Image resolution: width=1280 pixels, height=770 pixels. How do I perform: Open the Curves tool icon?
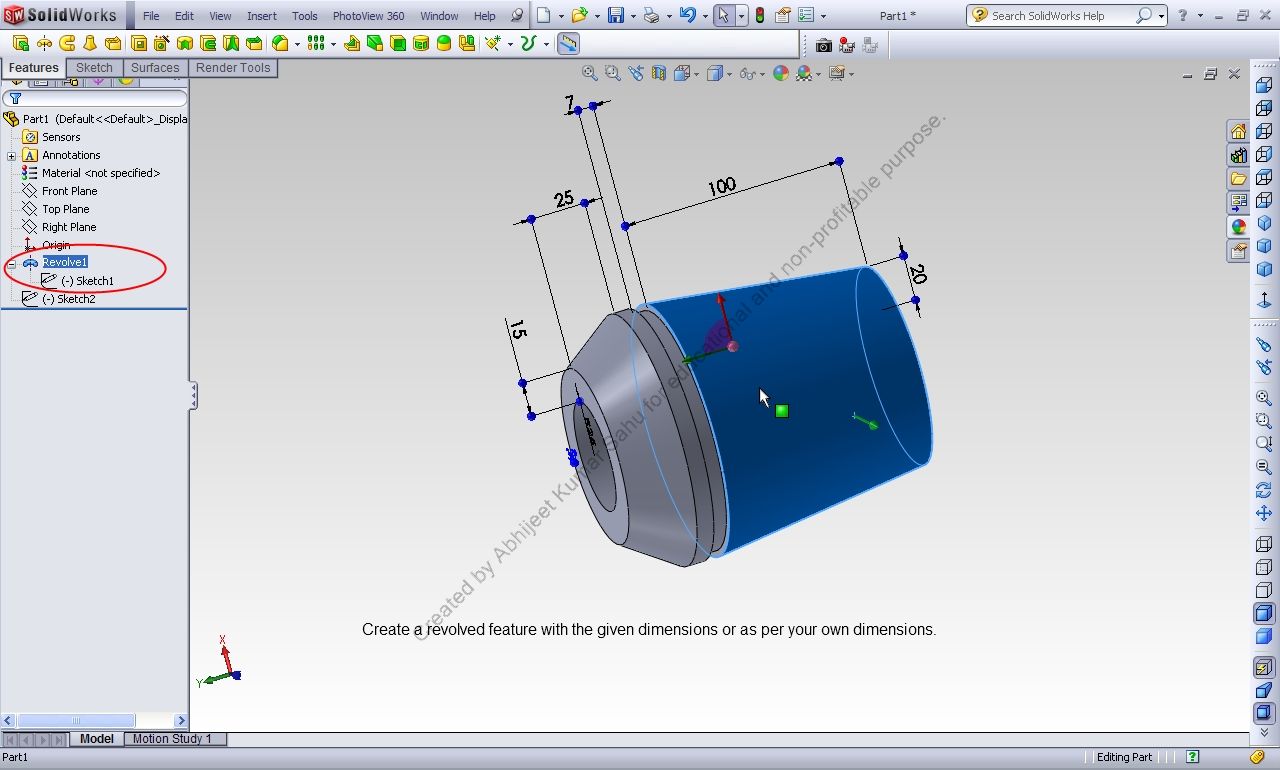click(529, 43)
